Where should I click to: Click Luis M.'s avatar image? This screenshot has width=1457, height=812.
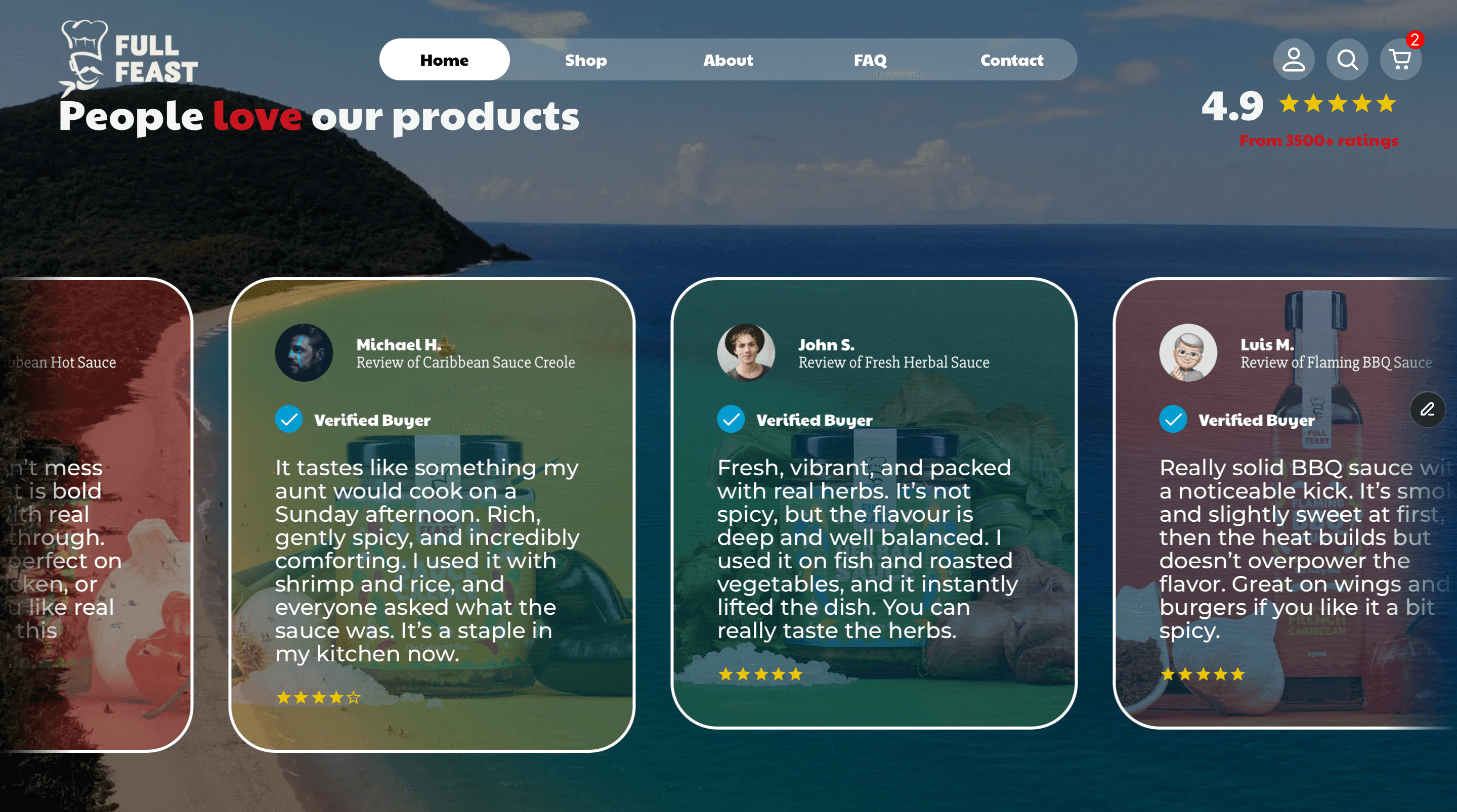(1188, 352)
